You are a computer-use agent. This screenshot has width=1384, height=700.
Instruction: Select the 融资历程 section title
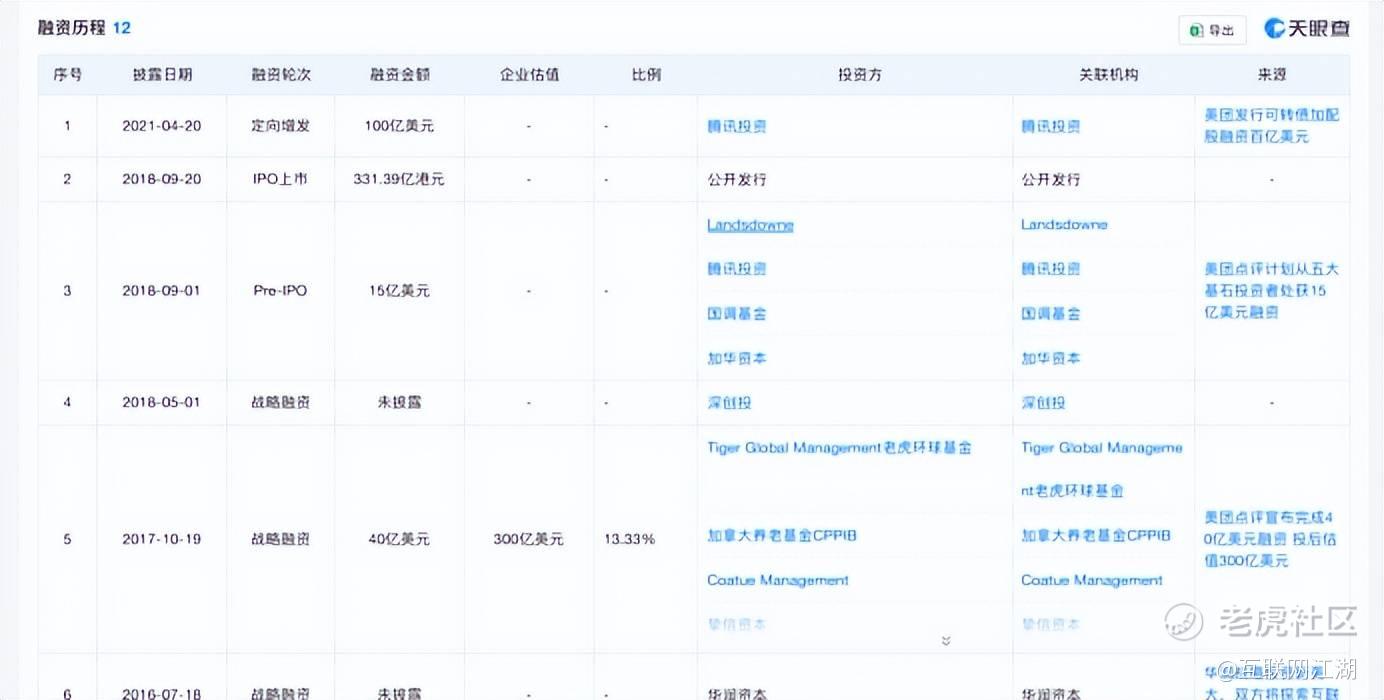pyautogui.click(x=71, y=27)
